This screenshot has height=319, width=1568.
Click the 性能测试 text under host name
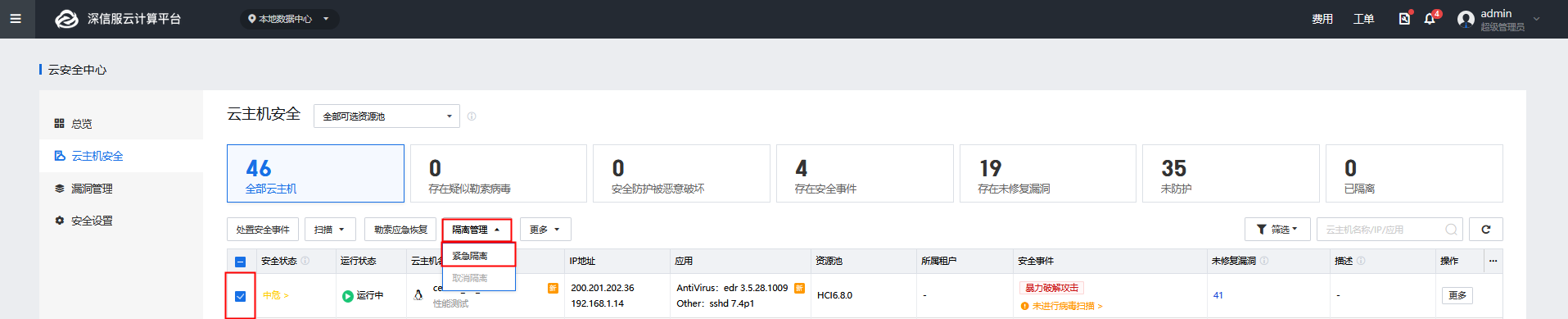[450, 304]
